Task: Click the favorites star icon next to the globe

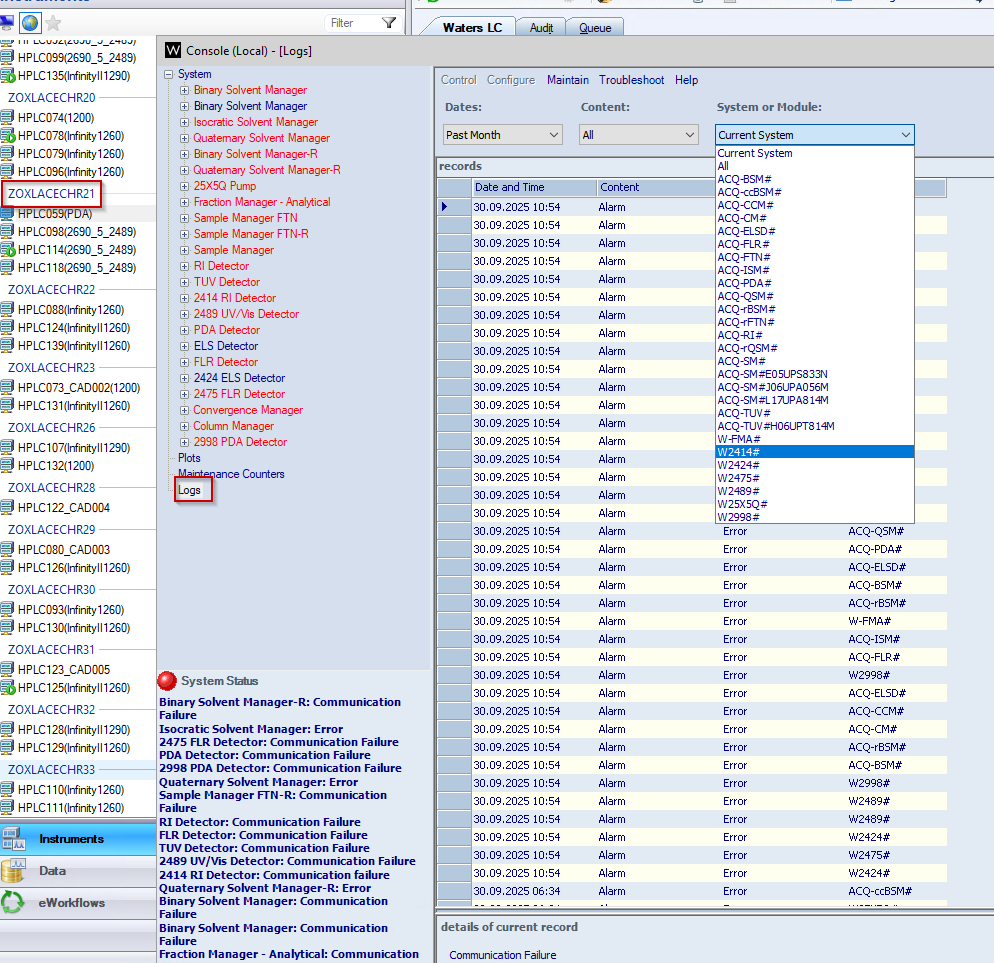Action: (x=52, y=21)
